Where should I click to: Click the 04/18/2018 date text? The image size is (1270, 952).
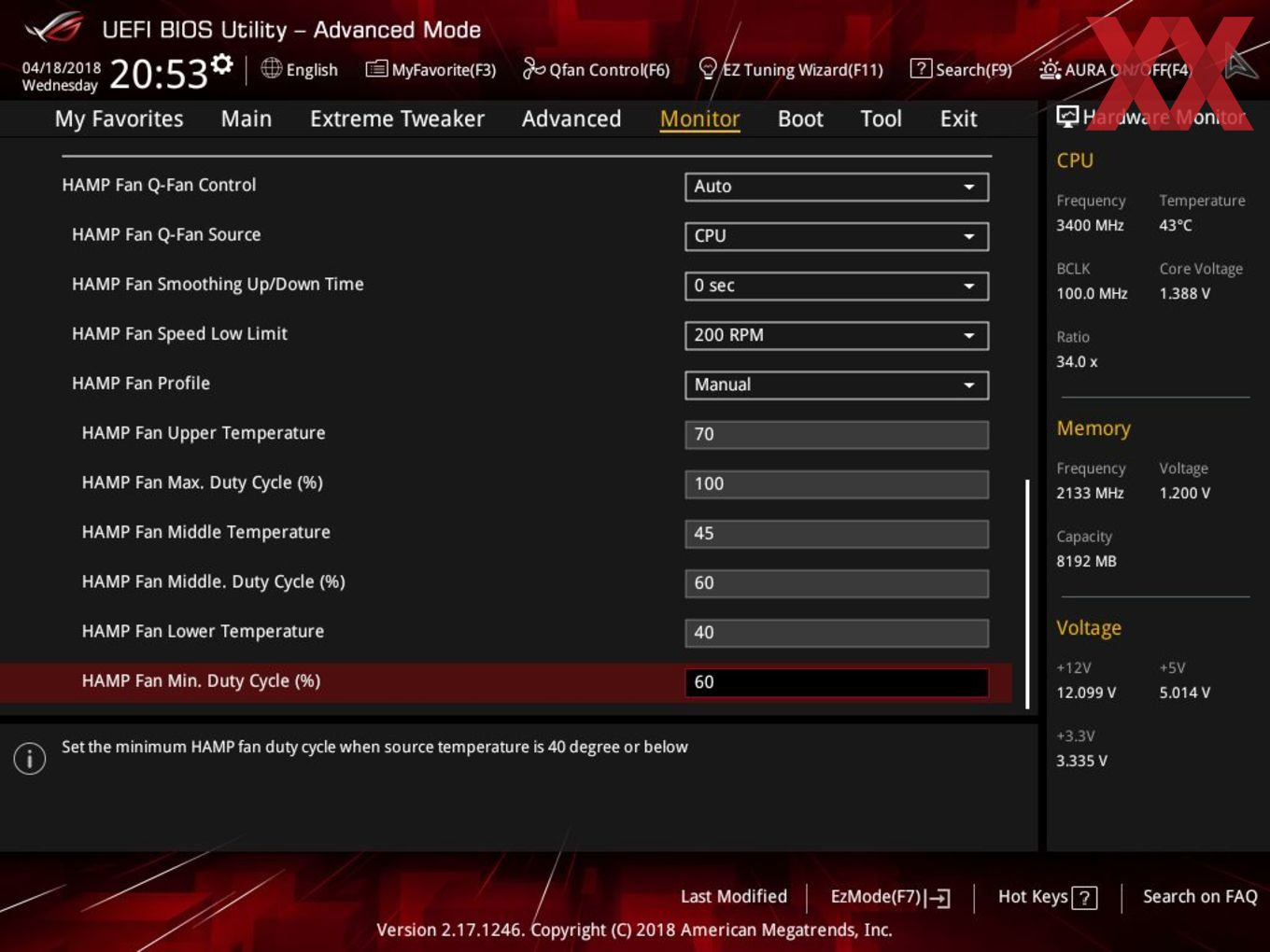point(62,67)
